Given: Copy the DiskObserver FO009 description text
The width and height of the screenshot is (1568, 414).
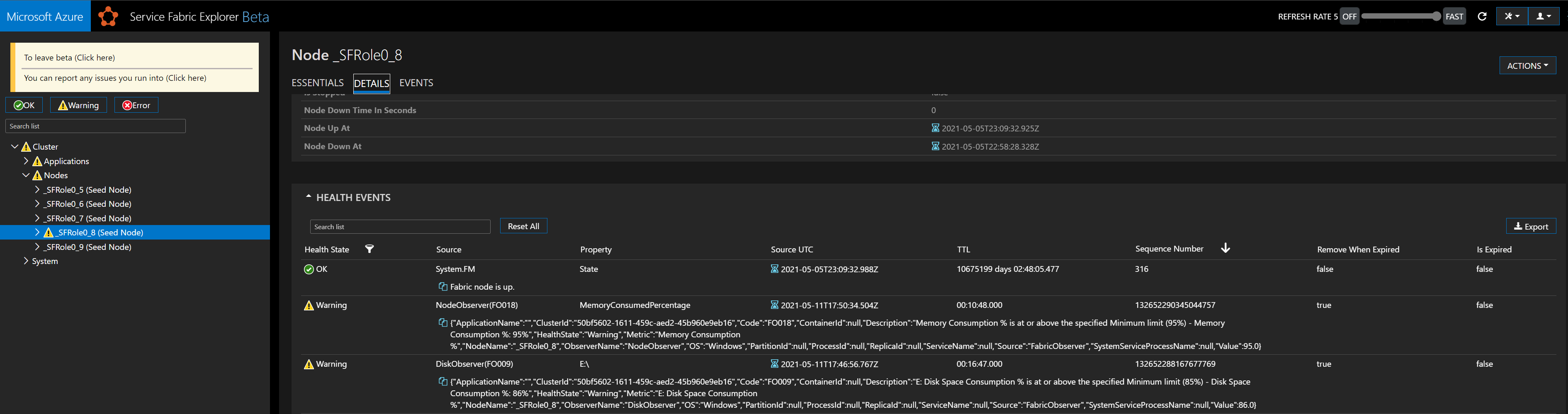Looking at the screenshot, I should tap(443, 382).
